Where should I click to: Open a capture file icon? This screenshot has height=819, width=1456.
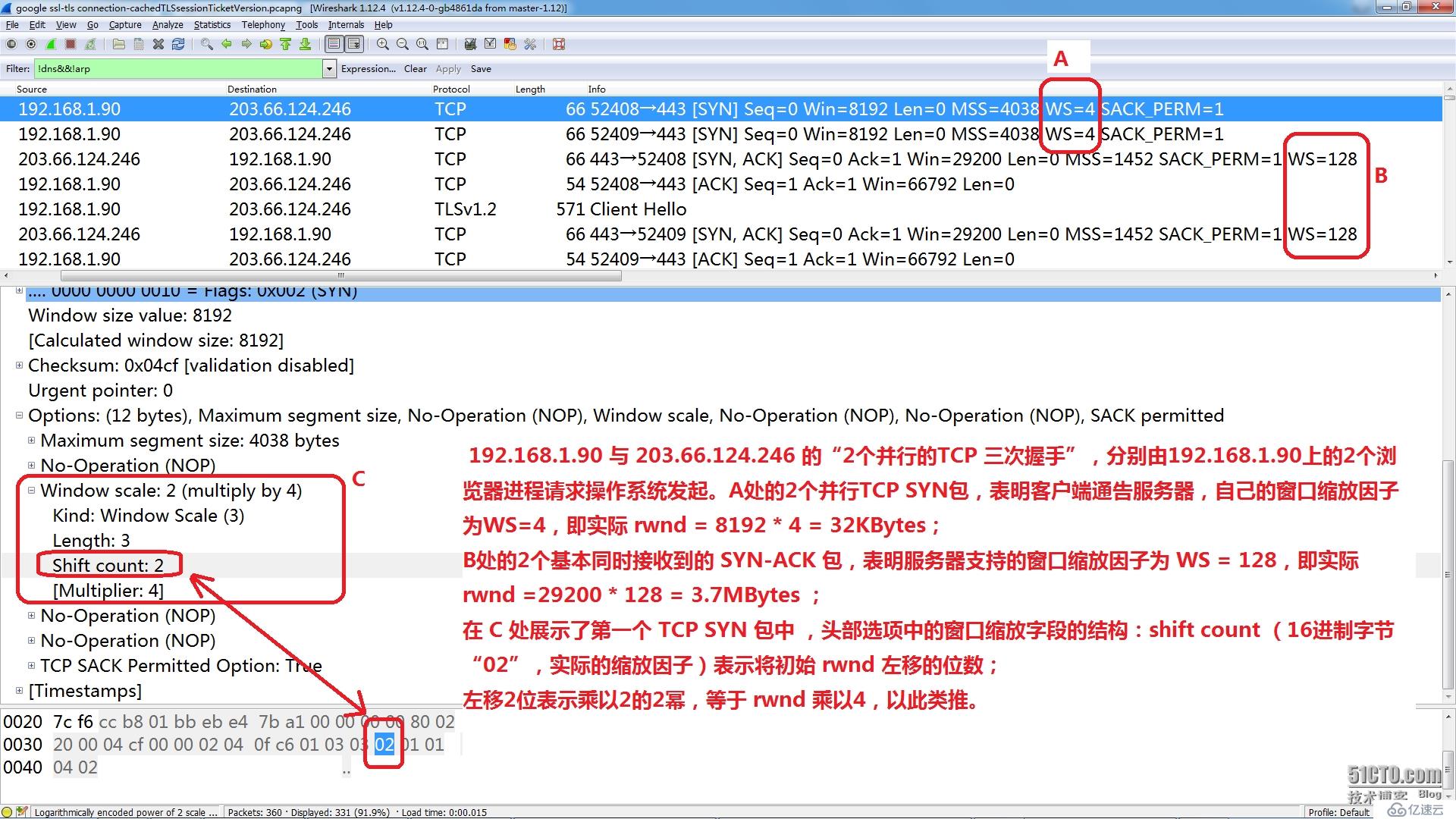[119, 44]
